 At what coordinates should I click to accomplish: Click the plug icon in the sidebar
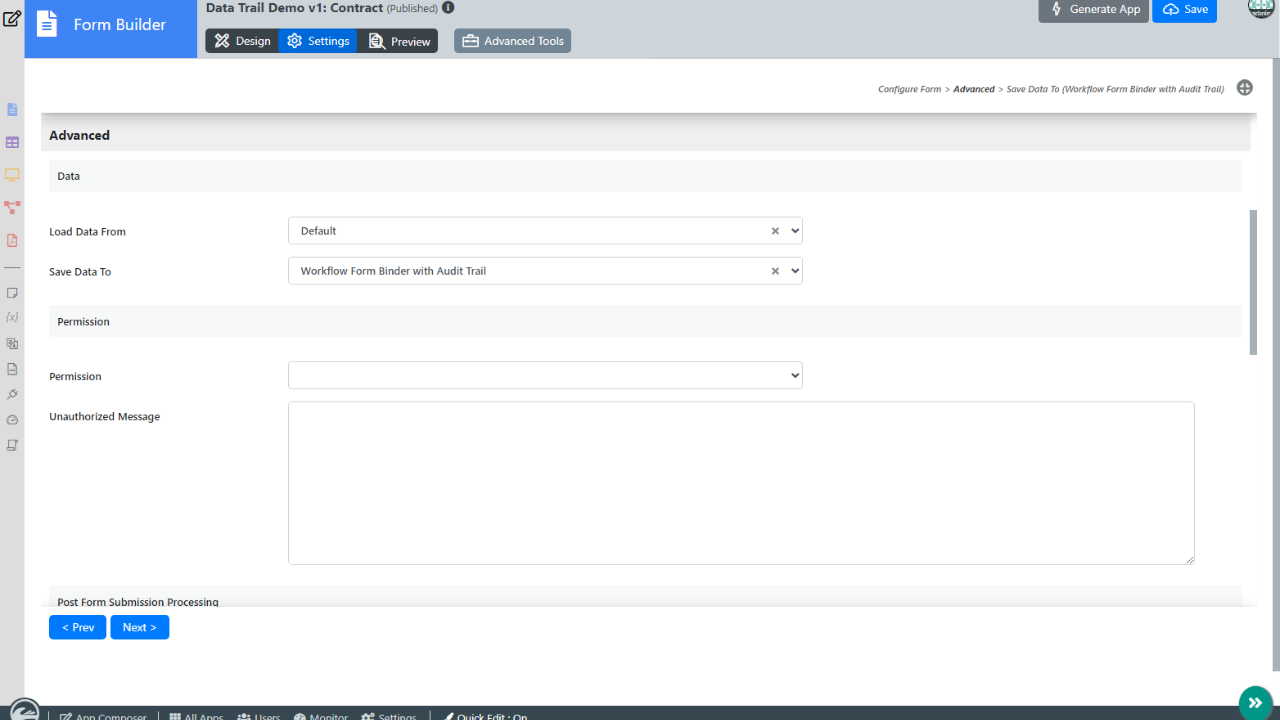tap(12, 394)
